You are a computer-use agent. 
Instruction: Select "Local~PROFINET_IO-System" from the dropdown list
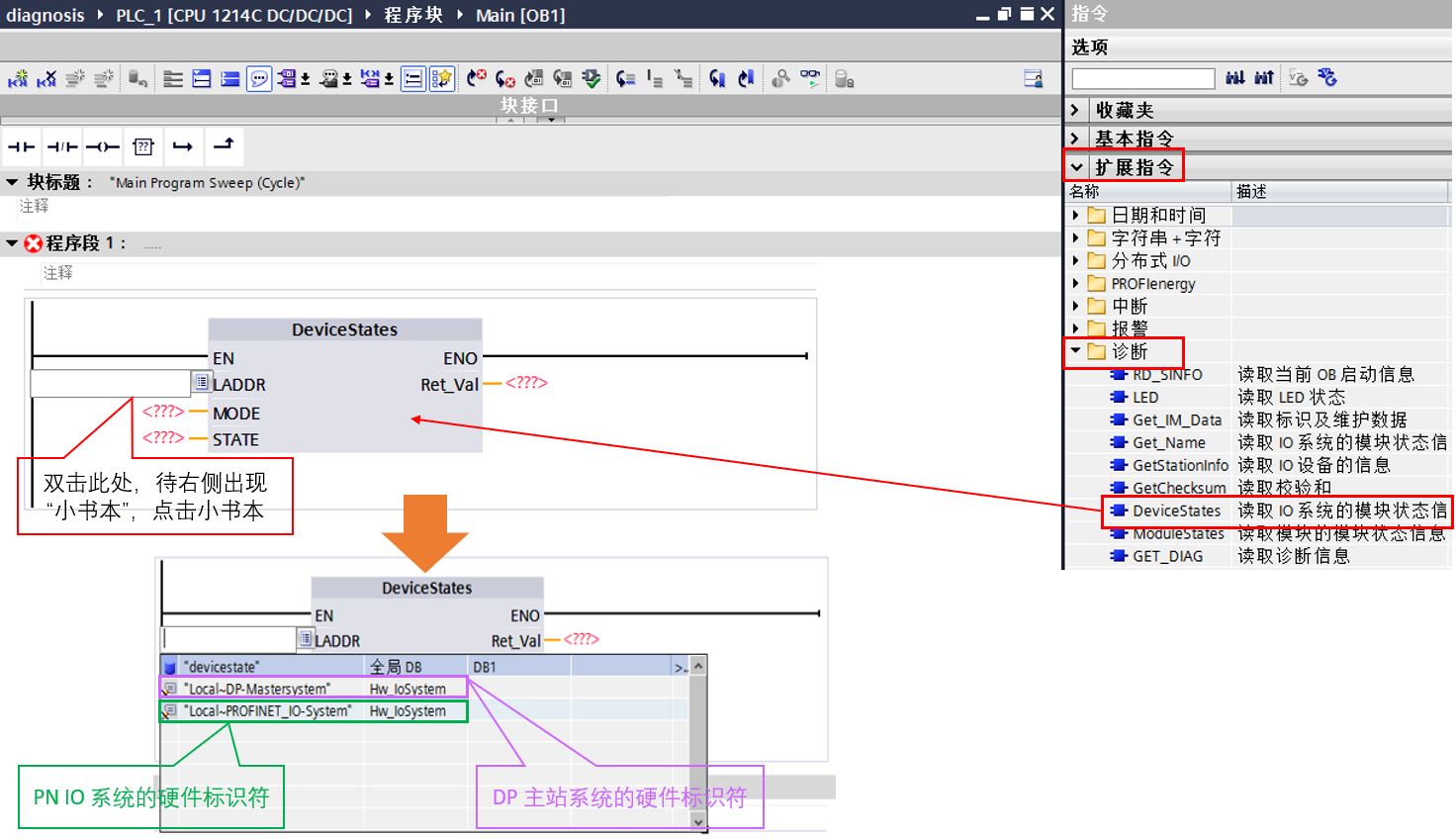[x=267, y=711]
